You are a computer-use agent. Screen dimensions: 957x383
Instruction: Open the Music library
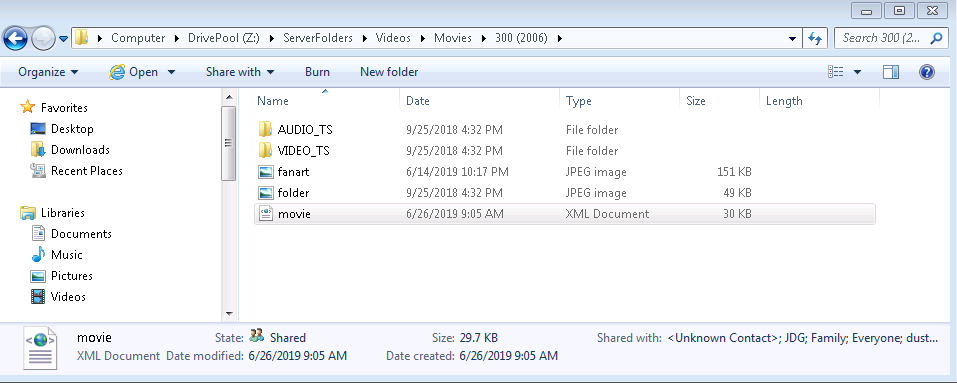67,254
